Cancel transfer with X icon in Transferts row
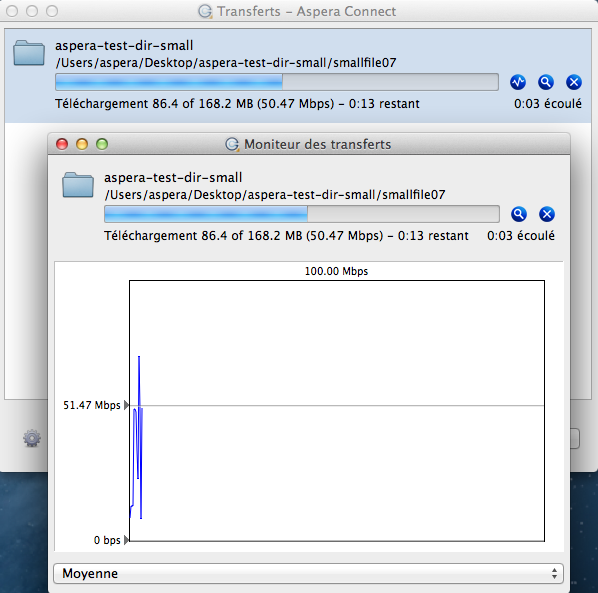The image size is (598, 593). pos(574,82)
